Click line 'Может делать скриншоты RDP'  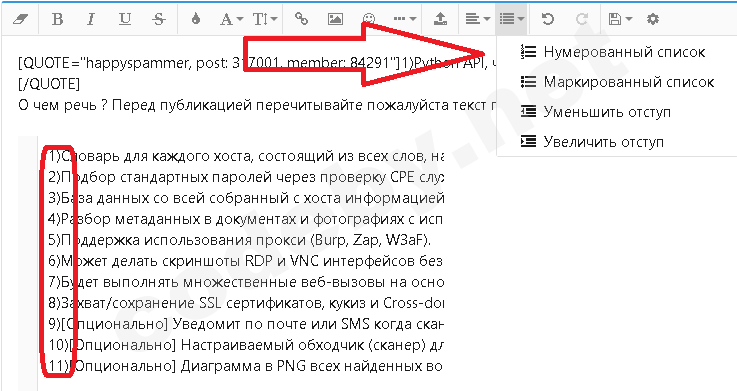click(x=246, y=261)
